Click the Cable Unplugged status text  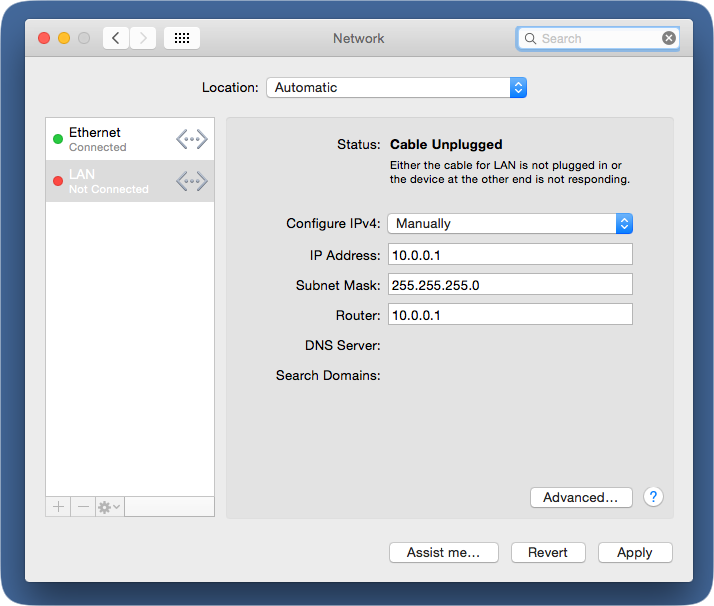pos(446,144)
